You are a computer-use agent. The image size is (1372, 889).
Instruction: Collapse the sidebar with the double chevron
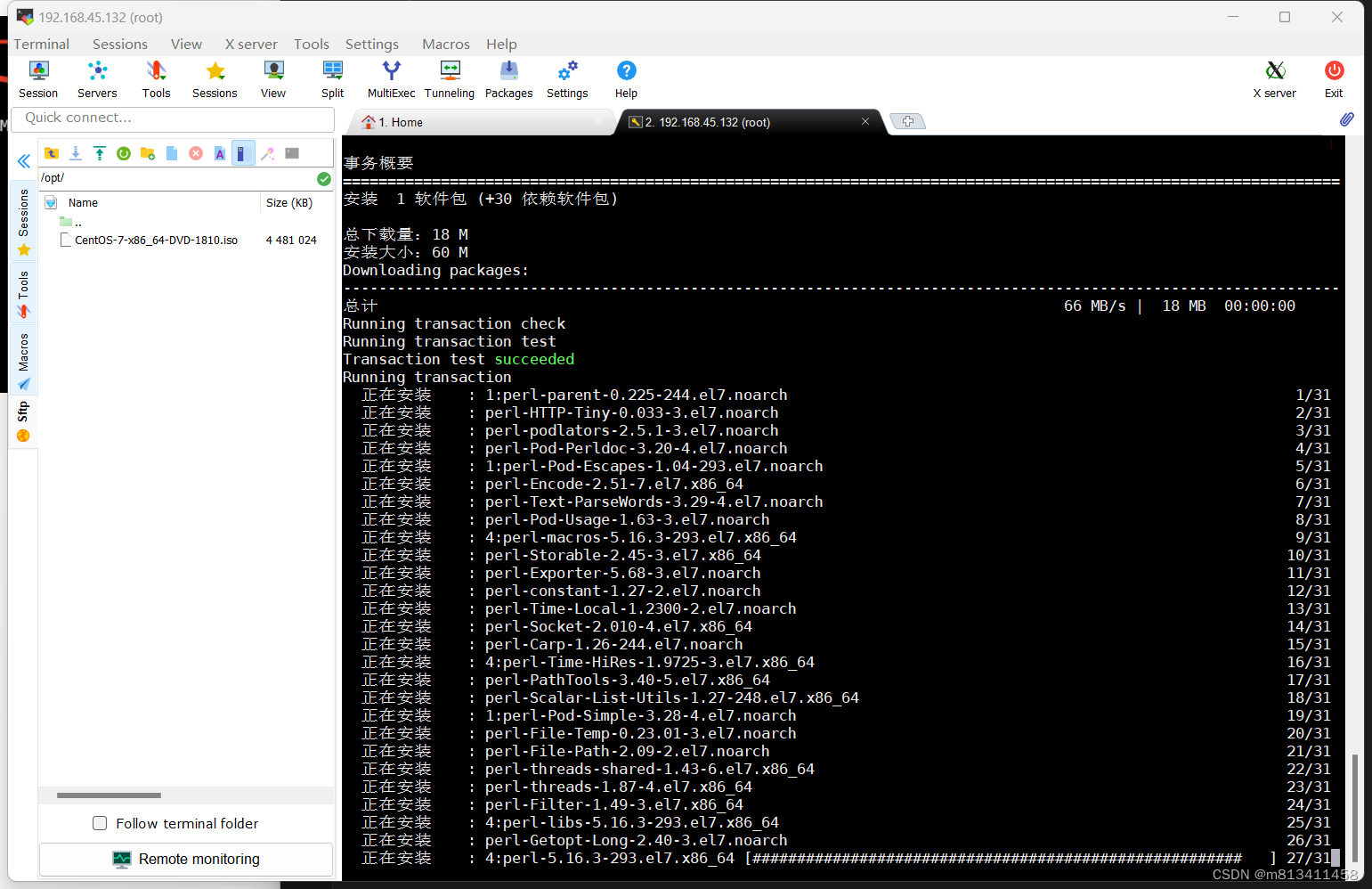pos(24,161)
